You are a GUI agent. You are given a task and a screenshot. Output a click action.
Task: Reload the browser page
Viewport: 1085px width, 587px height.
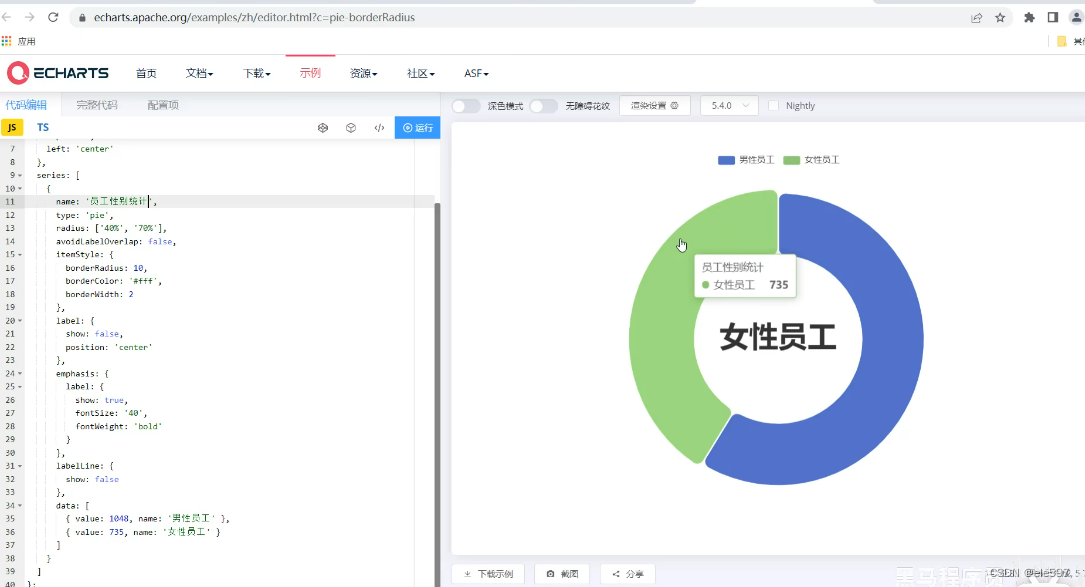53,17
